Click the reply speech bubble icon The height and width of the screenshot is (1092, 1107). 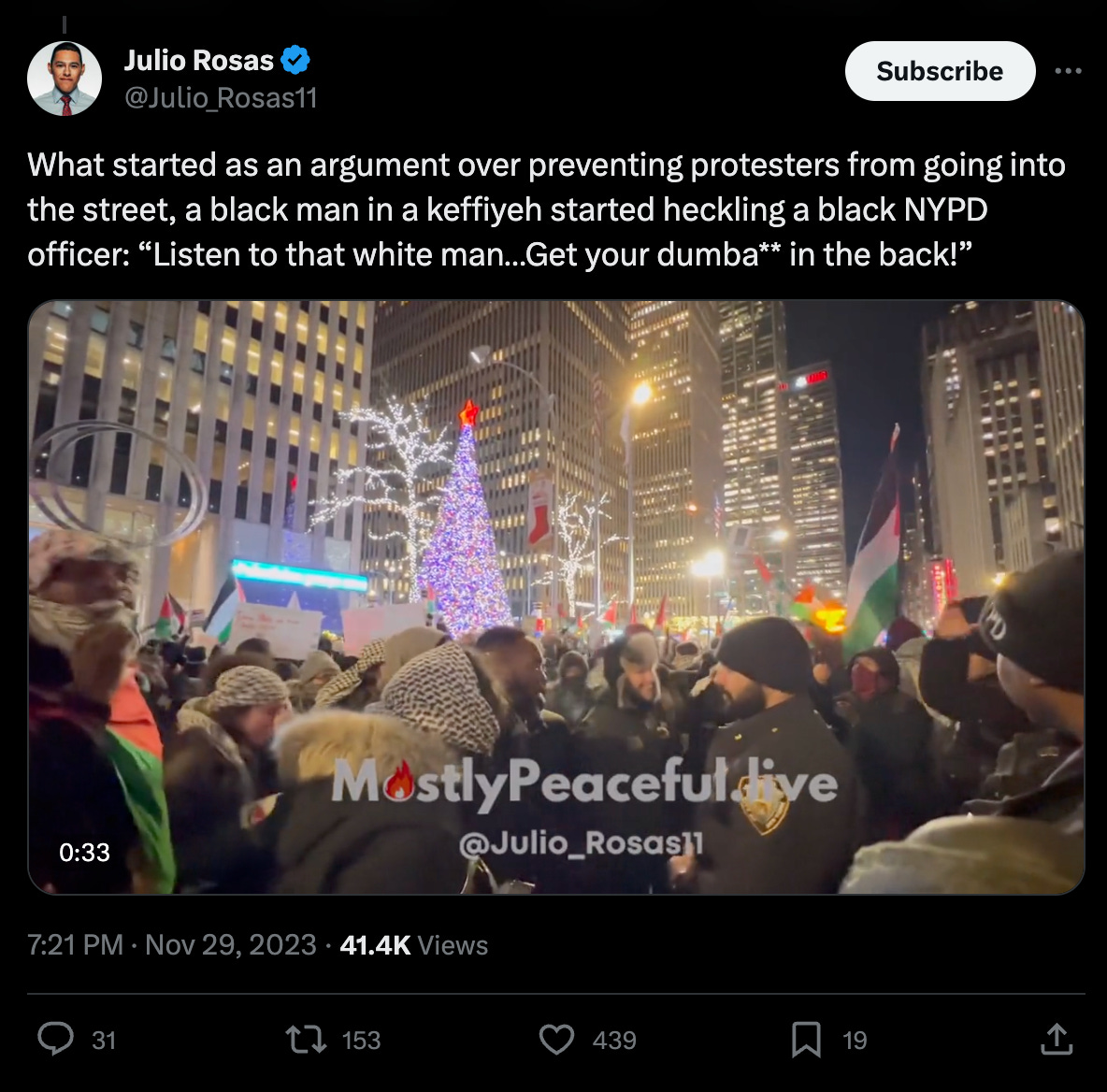coord(55,1039)
